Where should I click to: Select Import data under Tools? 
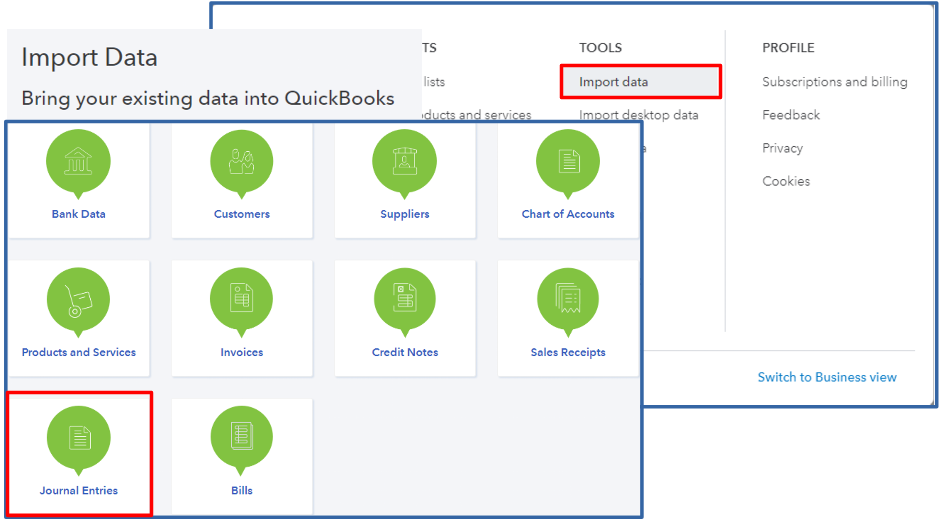[x=640, y=82]
